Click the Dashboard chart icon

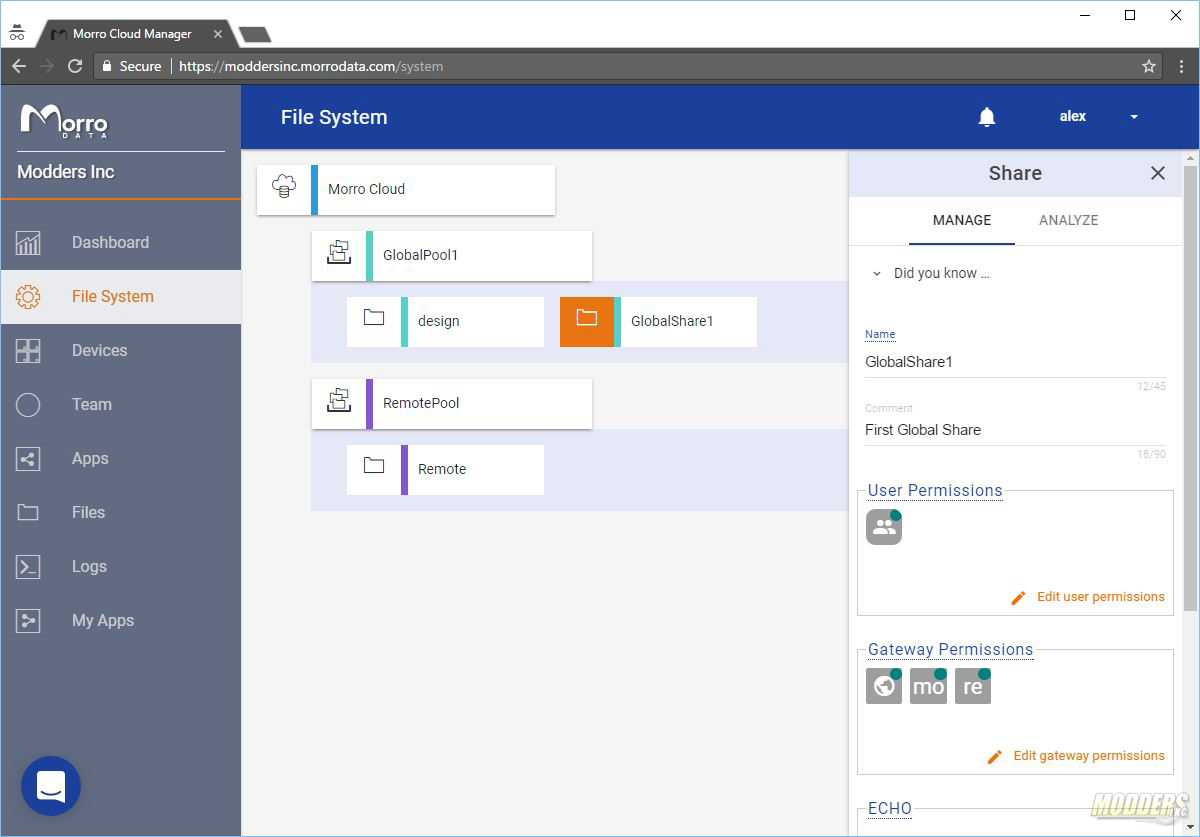pos(28,242)
